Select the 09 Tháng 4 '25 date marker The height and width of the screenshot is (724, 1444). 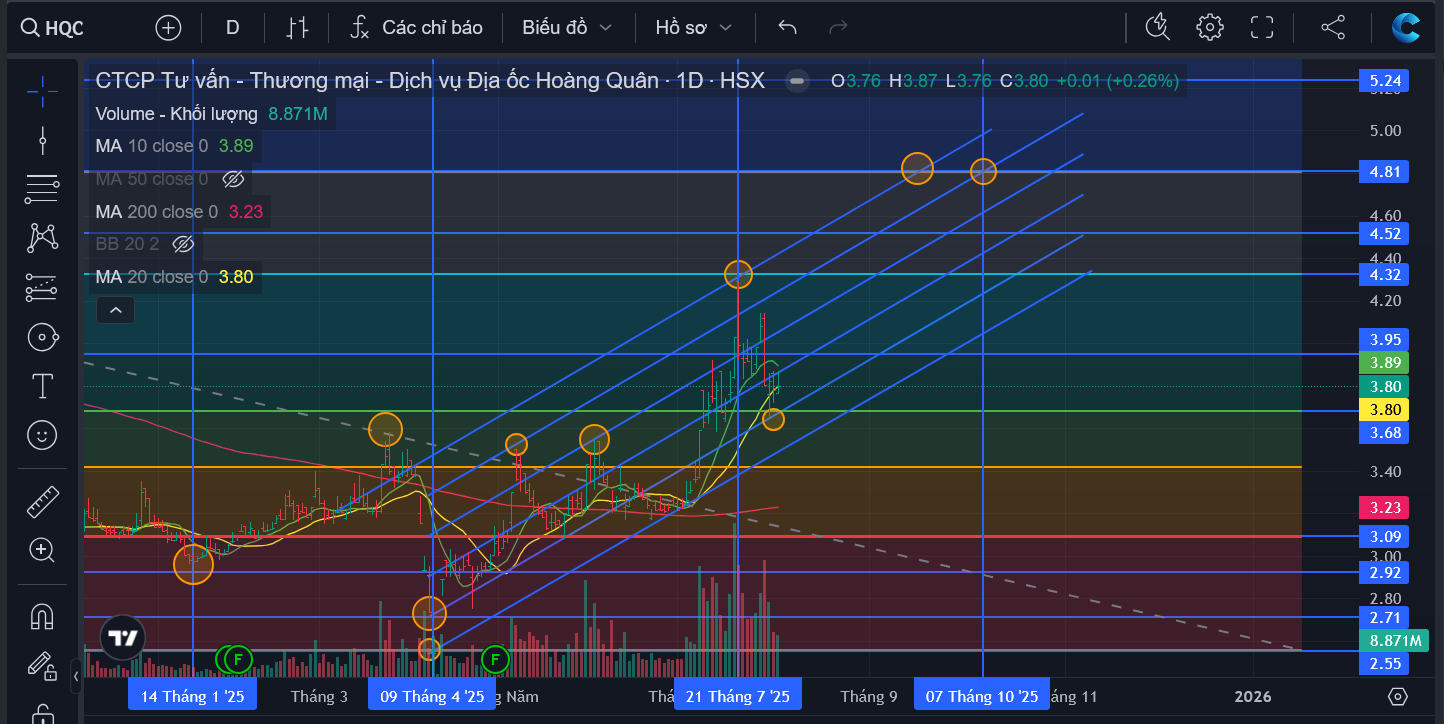tap(432, 696)
